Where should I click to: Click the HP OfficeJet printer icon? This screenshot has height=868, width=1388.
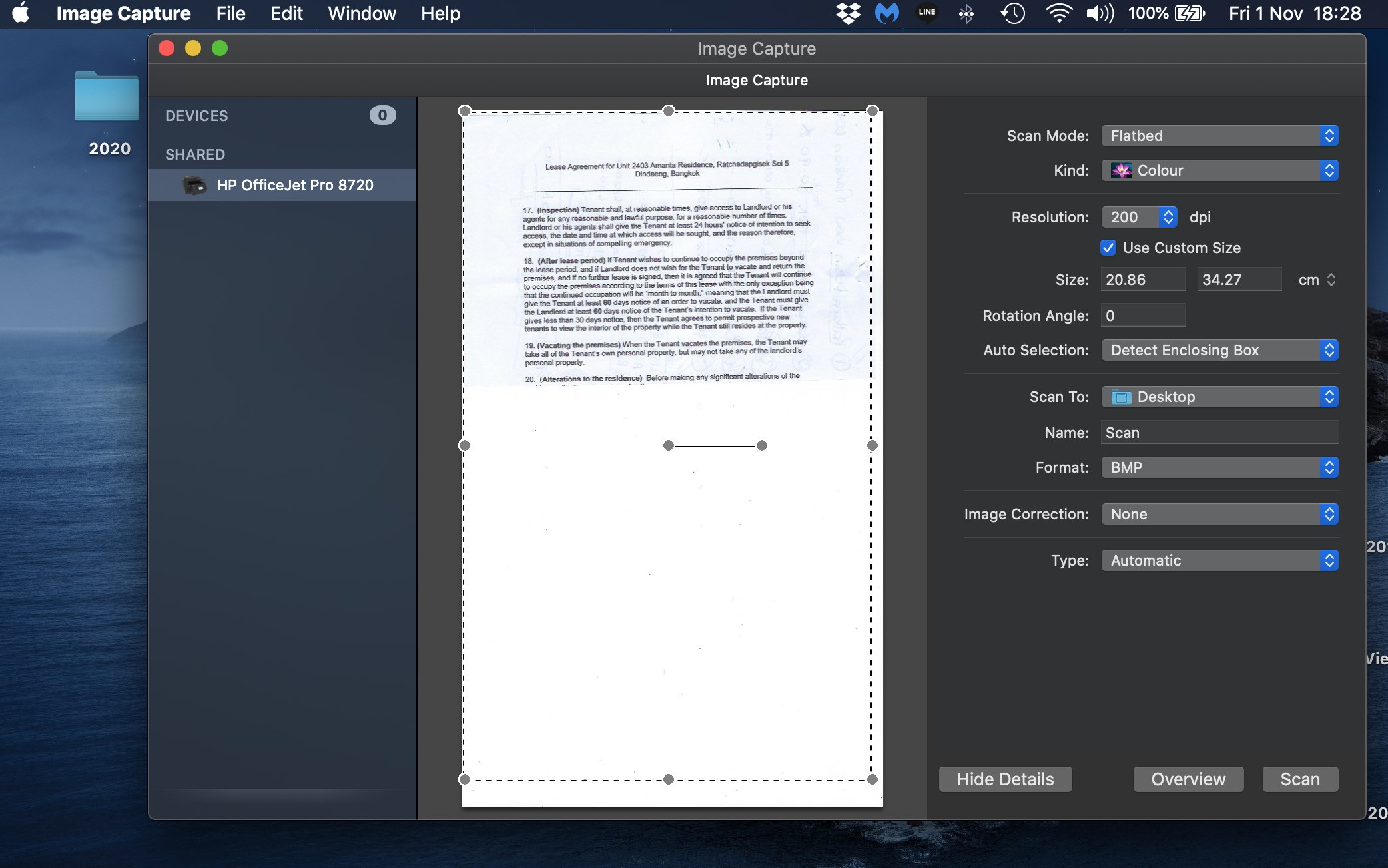tap(194, 185)
